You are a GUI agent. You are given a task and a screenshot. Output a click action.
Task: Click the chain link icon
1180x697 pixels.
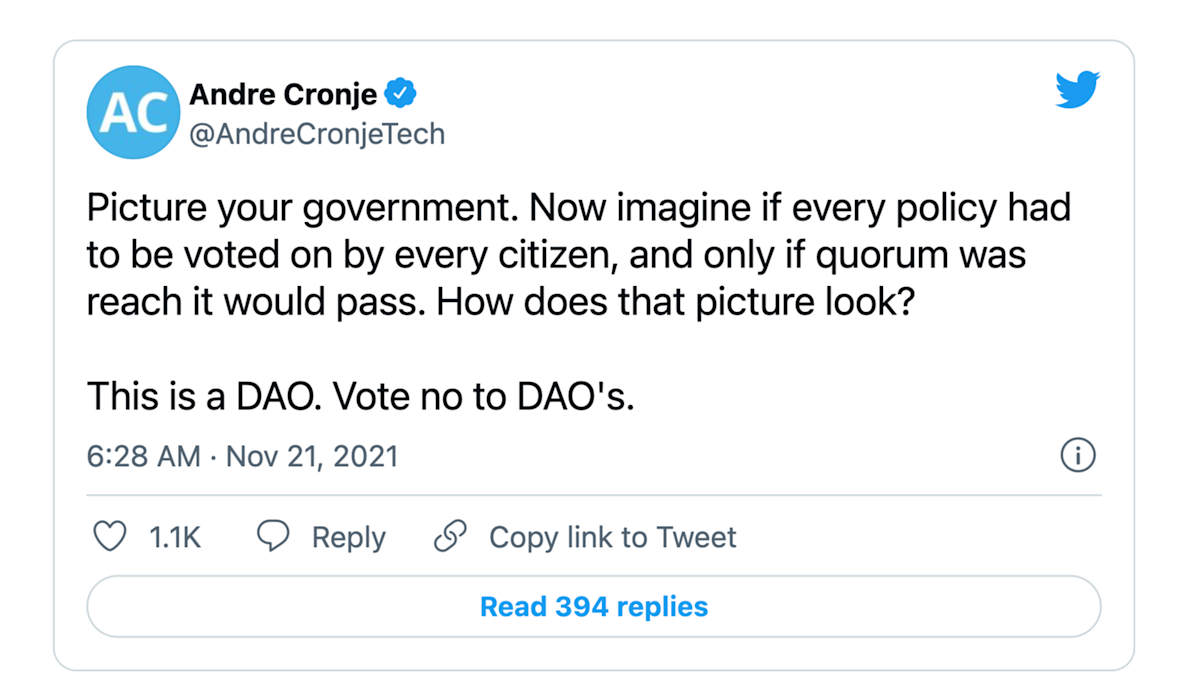tap(450, 537)
